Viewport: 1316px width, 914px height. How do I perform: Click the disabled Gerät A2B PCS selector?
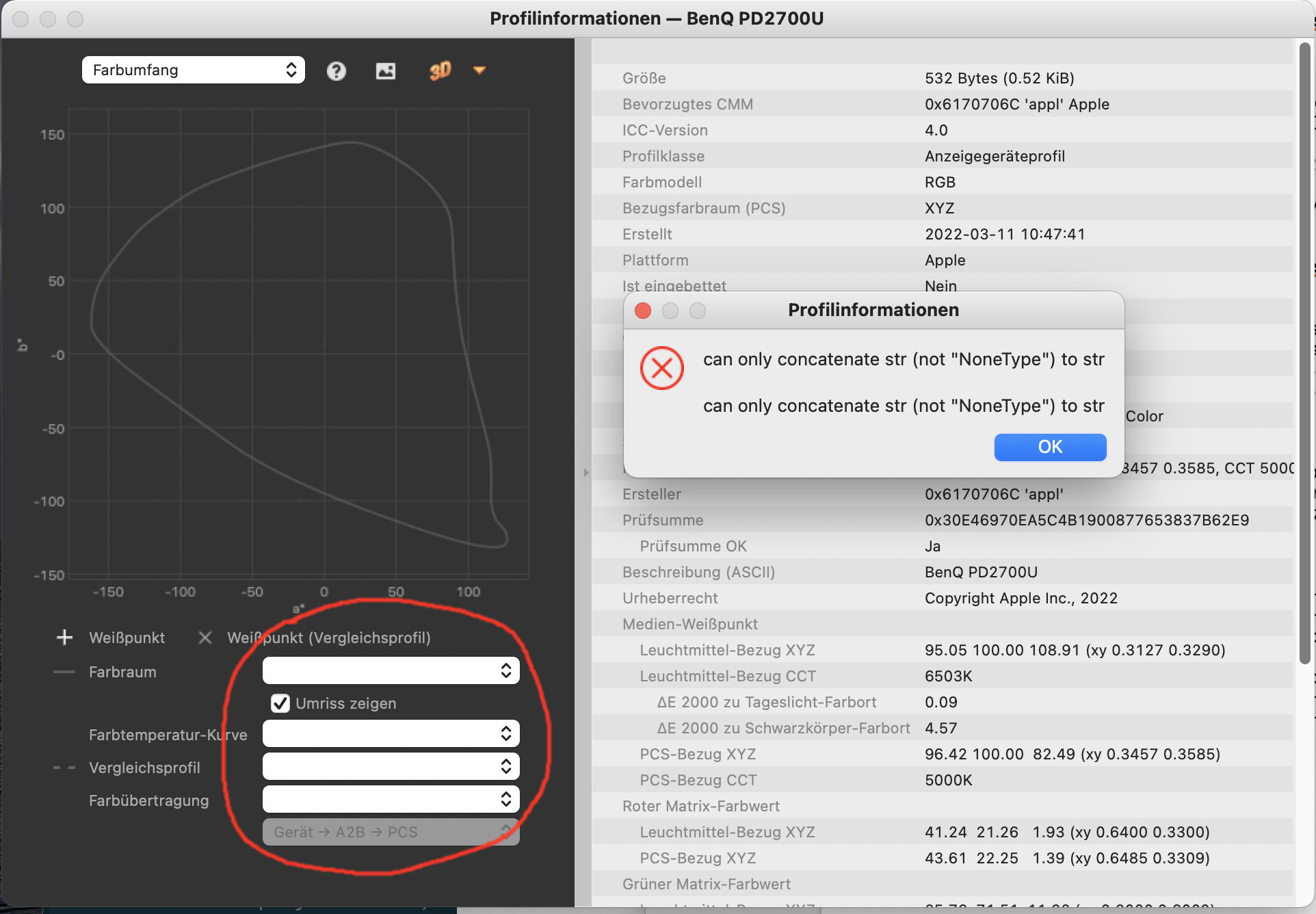(x=390, y=831)
